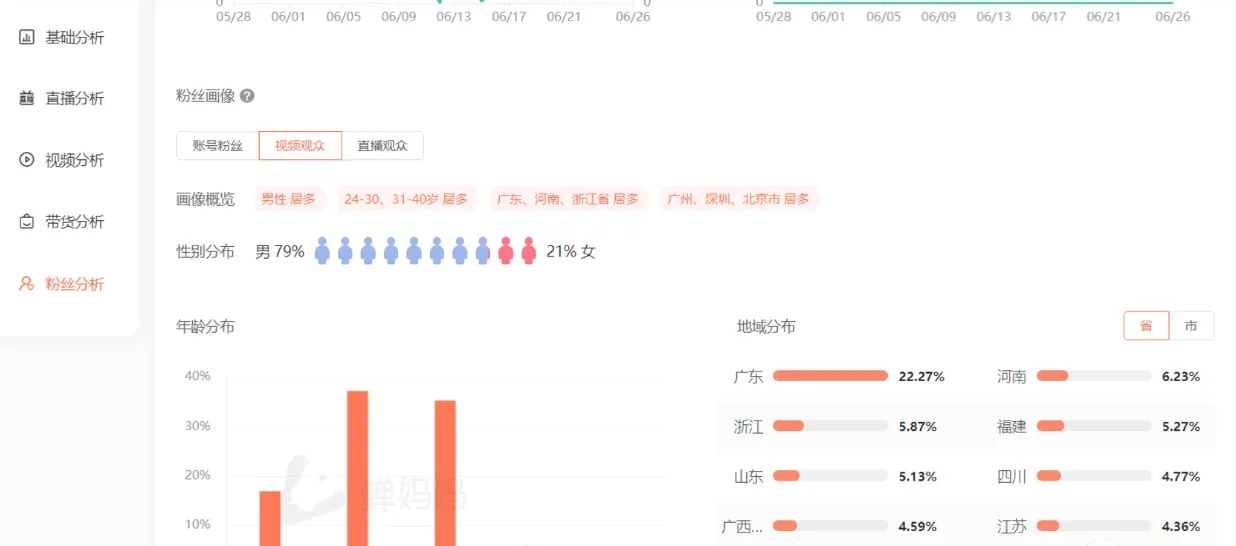Select the 视频观众 tab
1236x546 pixels.
tap(300, 146)
